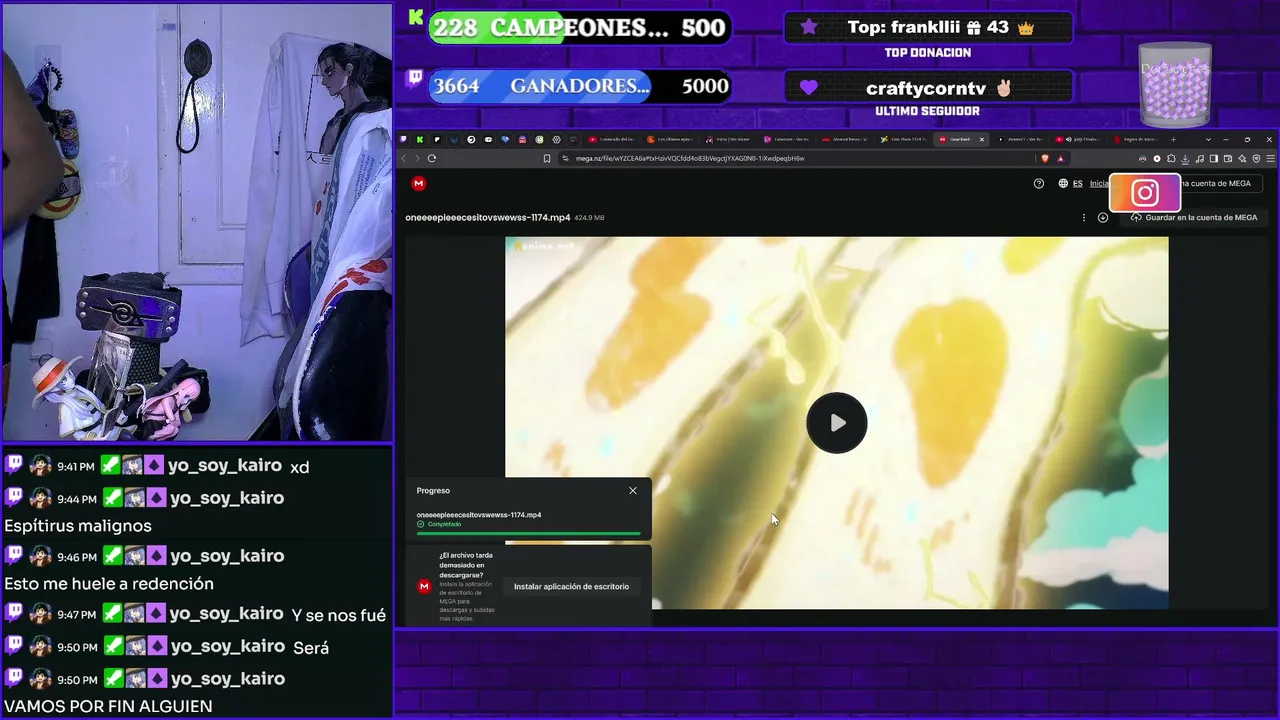Click chat message Esto me huele a redención
Screen dimensions: 1280x720
(109, 584)
